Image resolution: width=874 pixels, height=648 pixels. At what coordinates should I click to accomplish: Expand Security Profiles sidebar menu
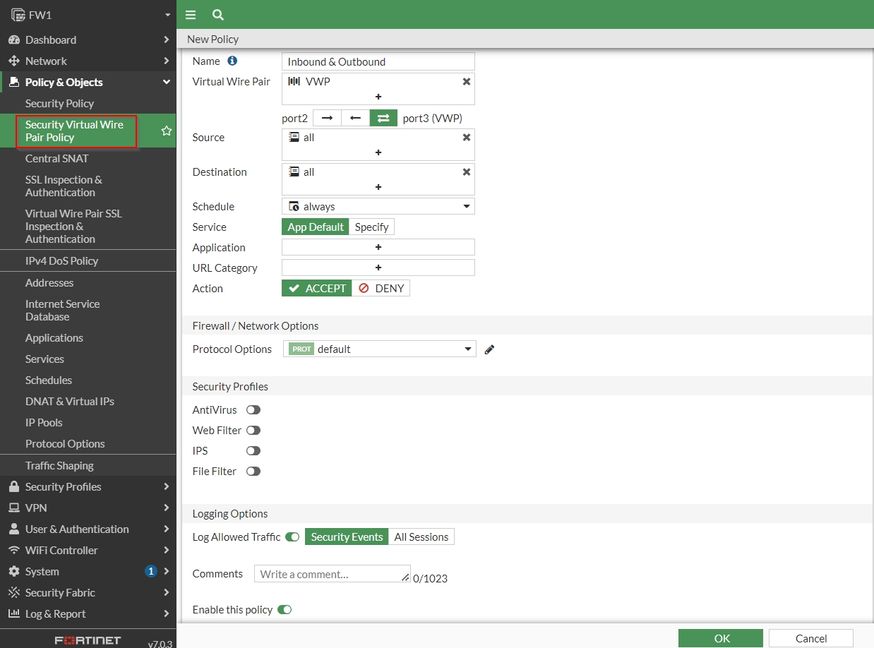tap(88, 486)
